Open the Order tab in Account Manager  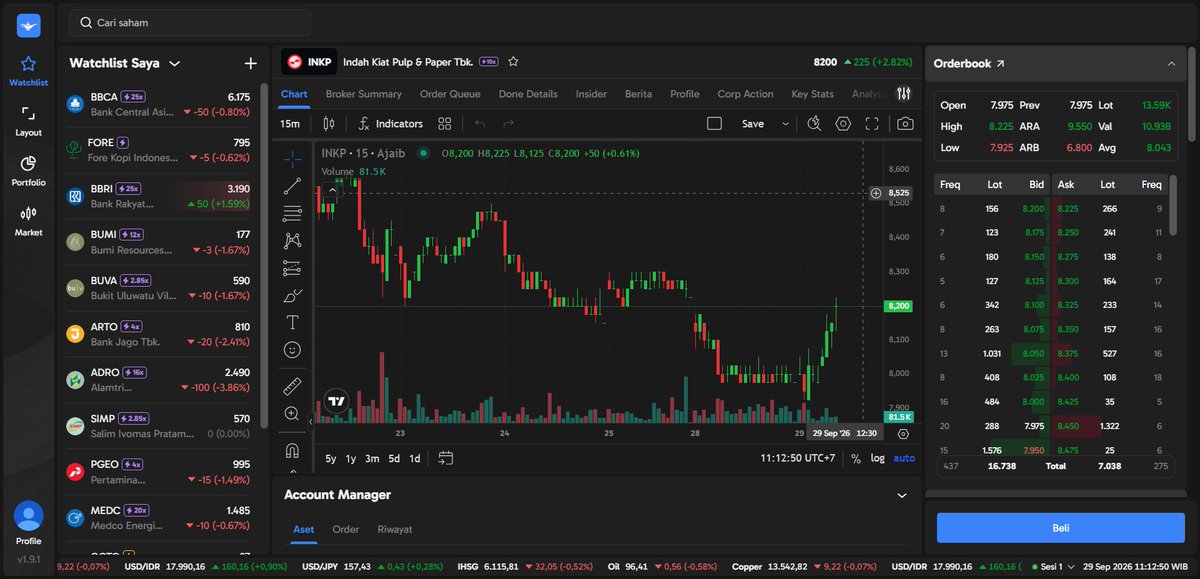point(346,529)
